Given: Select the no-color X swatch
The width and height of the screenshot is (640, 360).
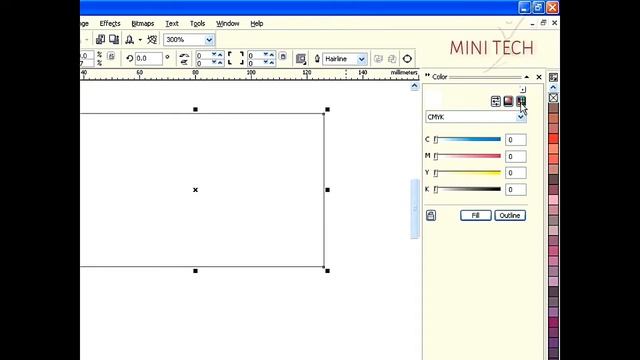Looking at the screenshot, I should [553, 98].
